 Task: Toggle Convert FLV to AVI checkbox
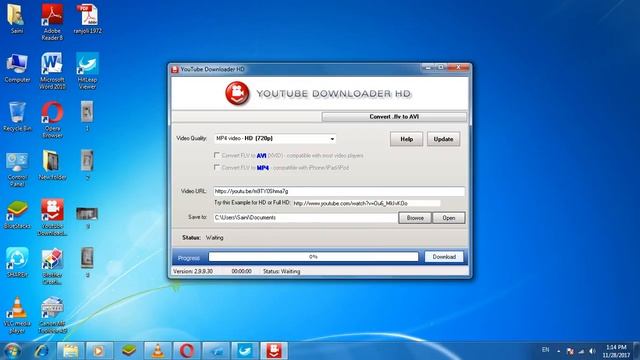point(217,155)
